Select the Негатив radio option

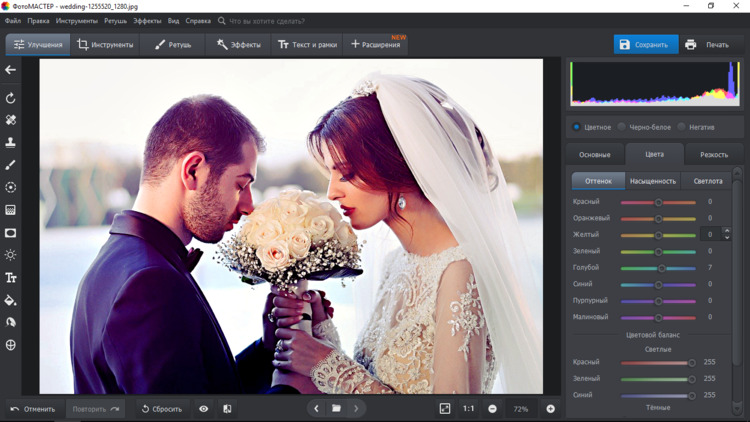(x=682, y=127)
